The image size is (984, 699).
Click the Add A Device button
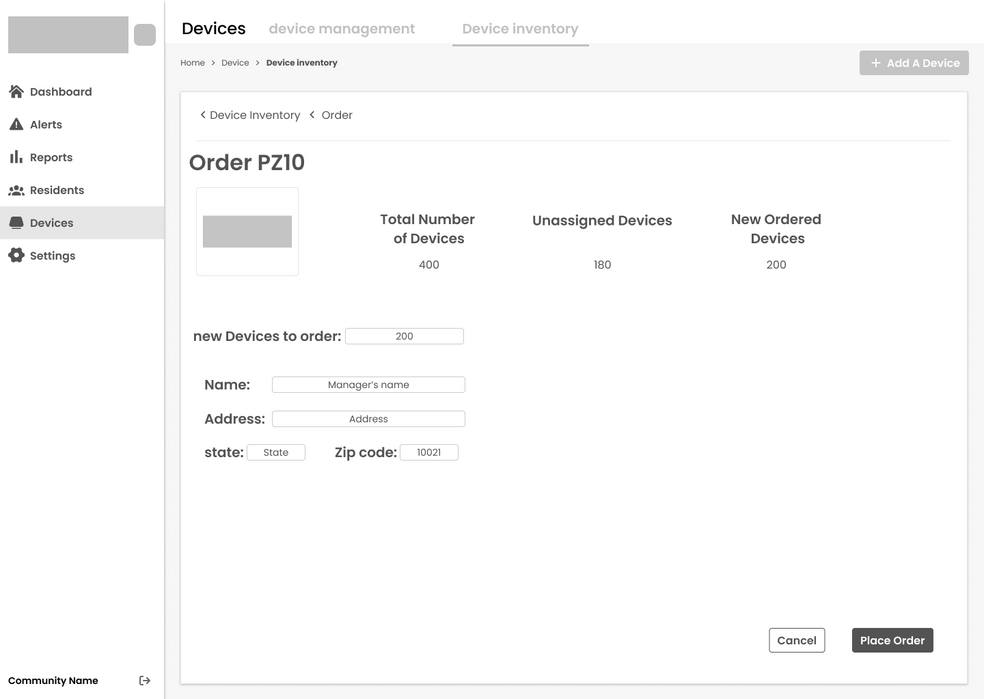[914, 63]
